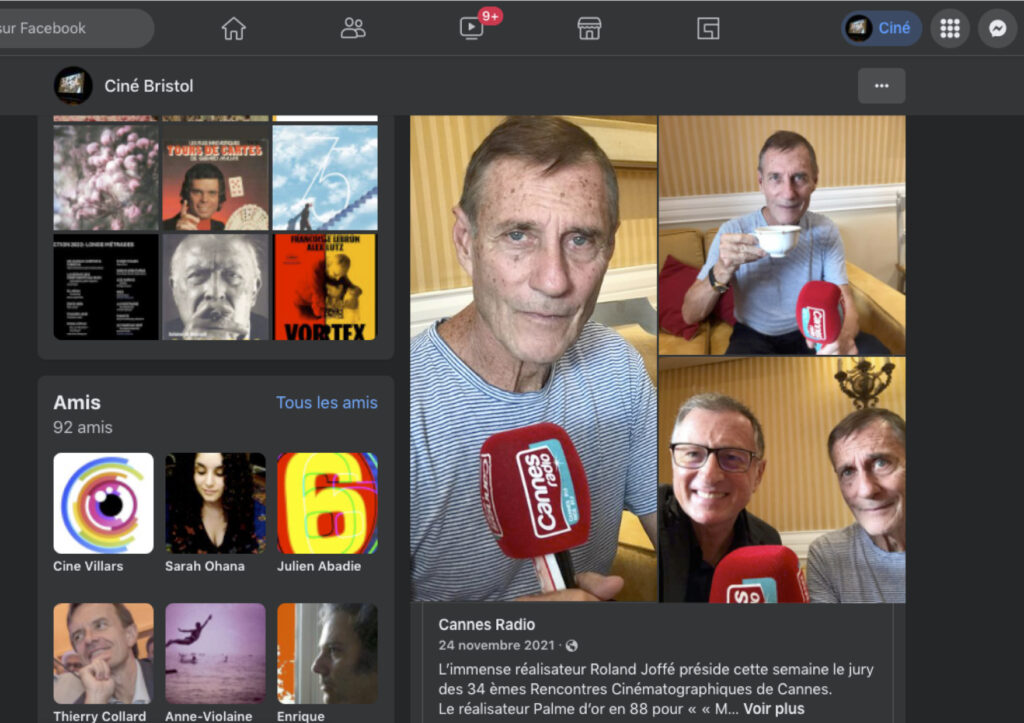
Task: Go to the Facebook Home icon
Action: (233, 29)
